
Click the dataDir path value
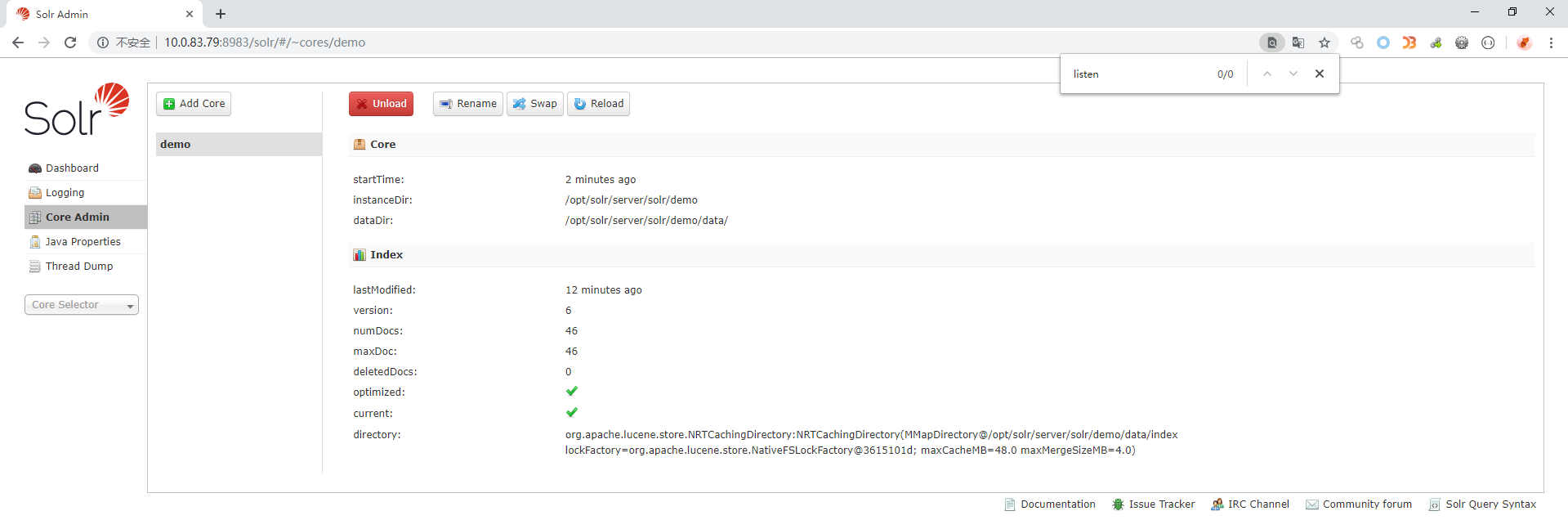tap(646, 221)
